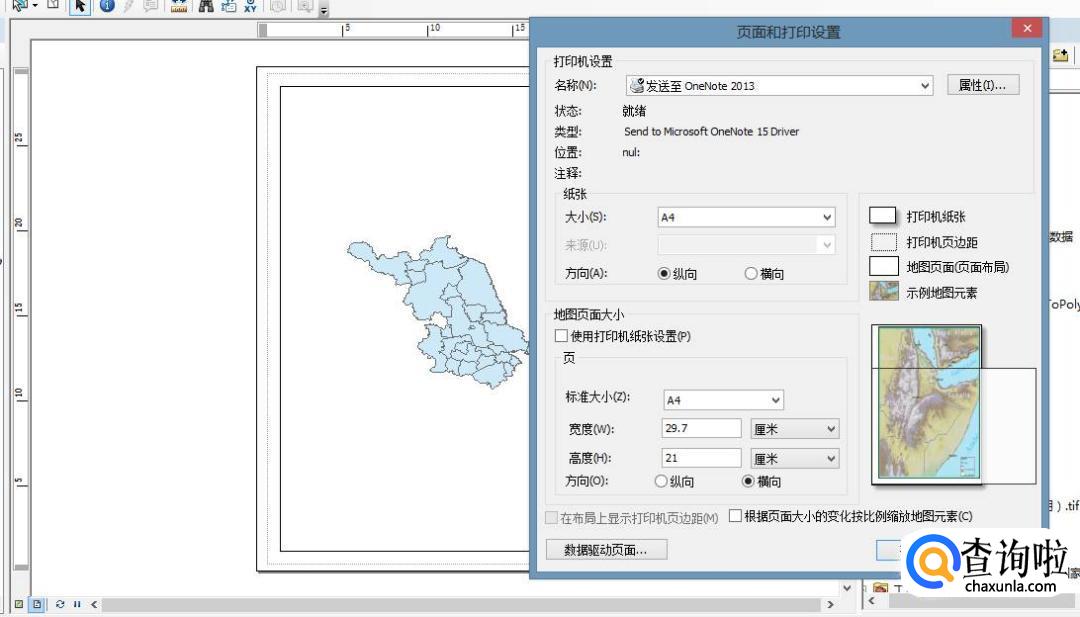Click the sample map preview thumbnail
The height and width of the screenshot is (617, 1080).
[x=926, y=404]
